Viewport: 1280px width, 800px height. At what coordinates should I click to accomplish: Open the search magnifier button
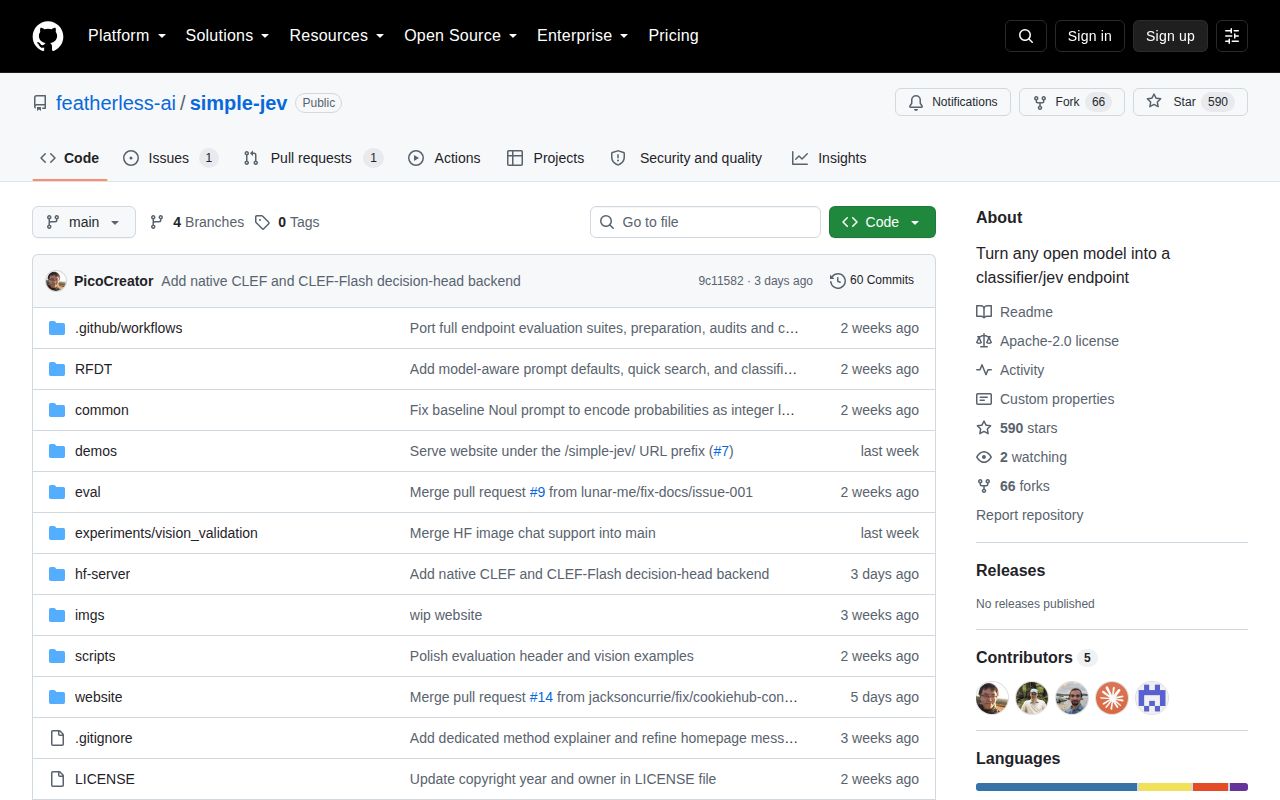pos(1026,36)
